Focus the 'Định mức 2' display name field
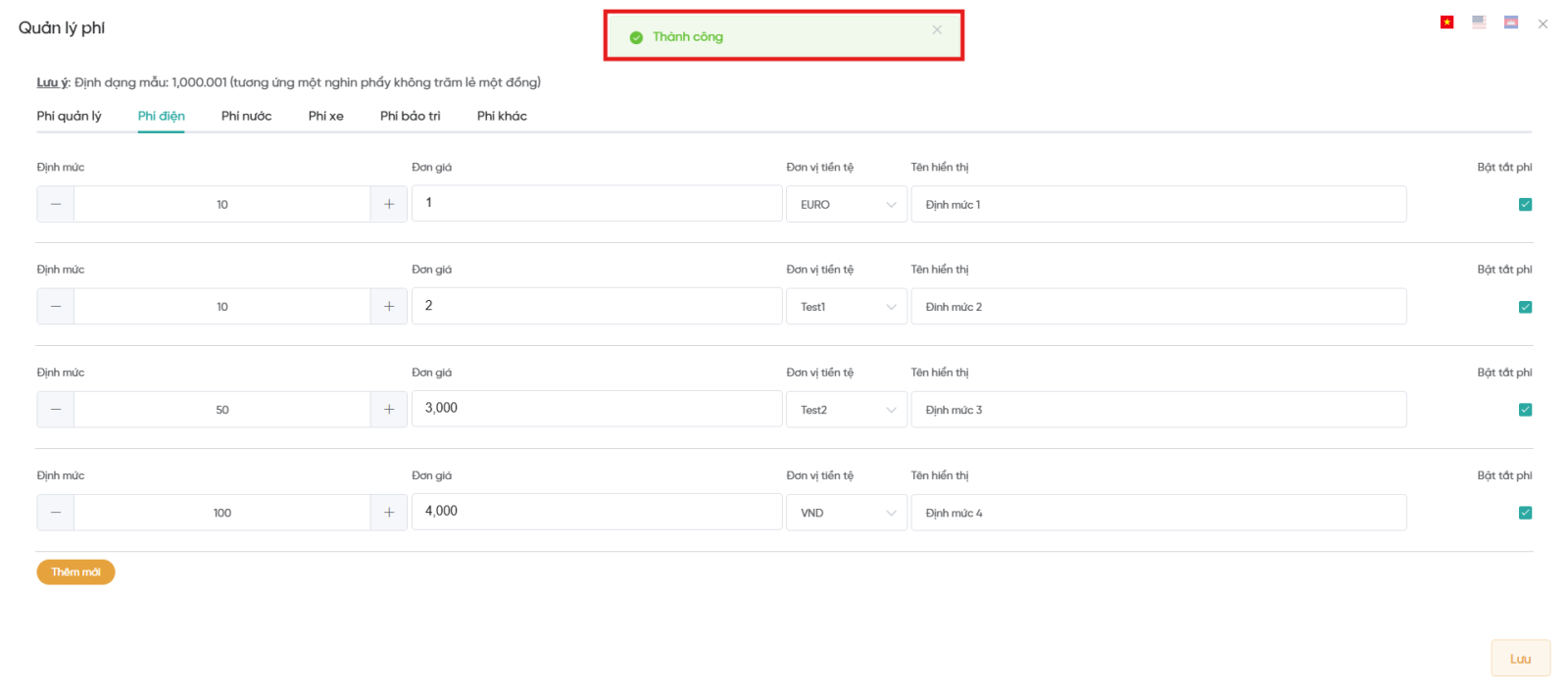Image resolution: width=1568 pixels, height=696 pixels. point(1157,307)
